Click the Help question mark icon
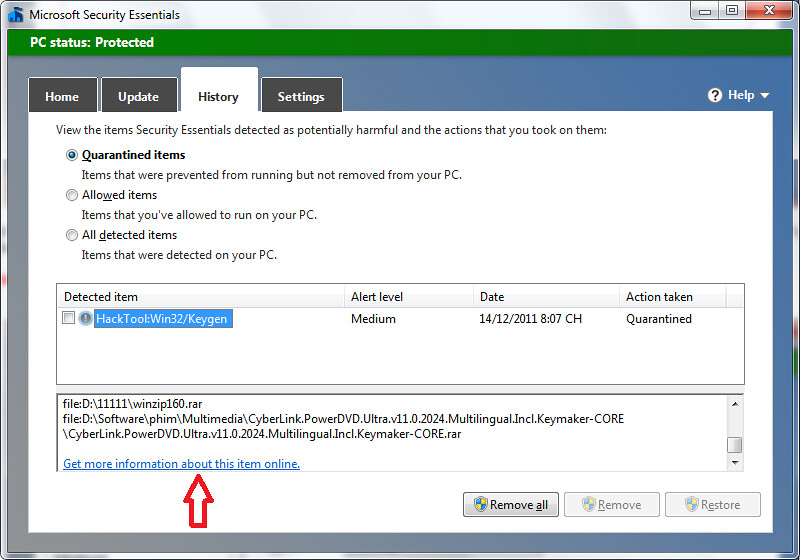This screenshot has height=560, width=800. click(715, 95)
